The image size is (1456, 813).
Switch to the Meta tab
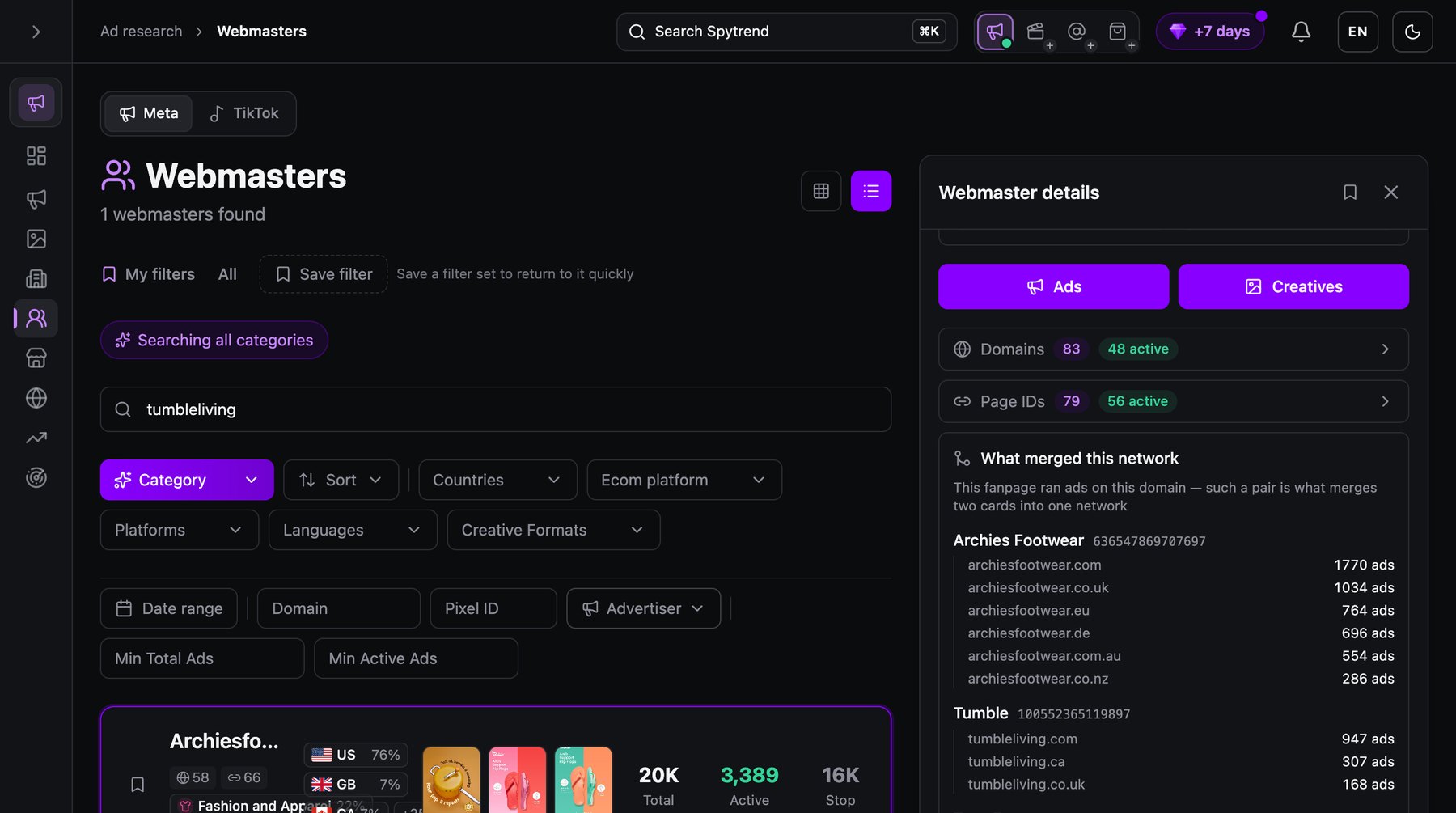[149, 113]
